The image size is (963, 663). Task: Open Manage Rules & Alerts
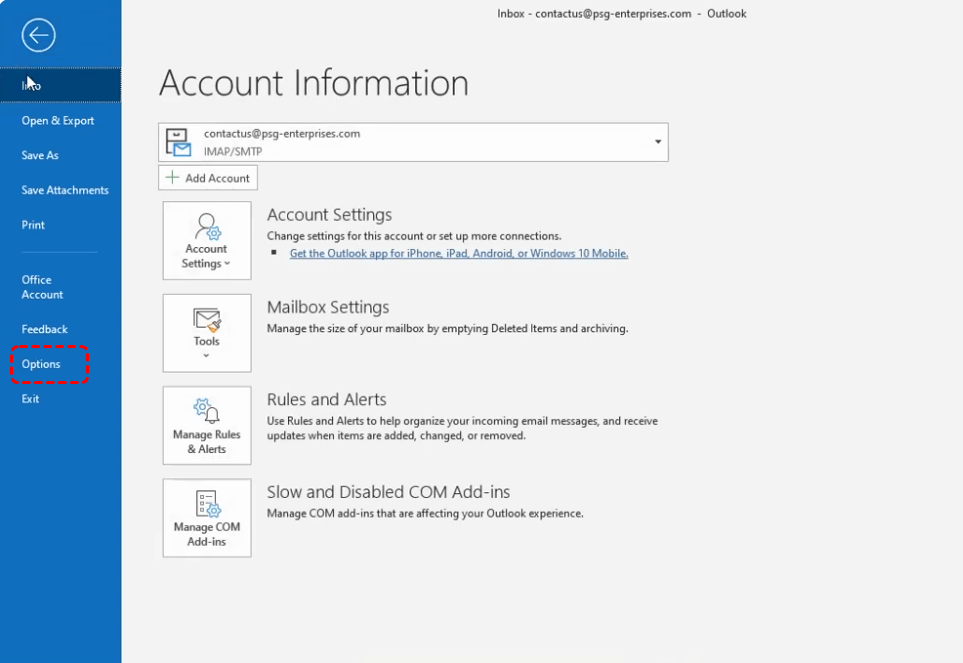pyautogui.click(x=207, y=425)
